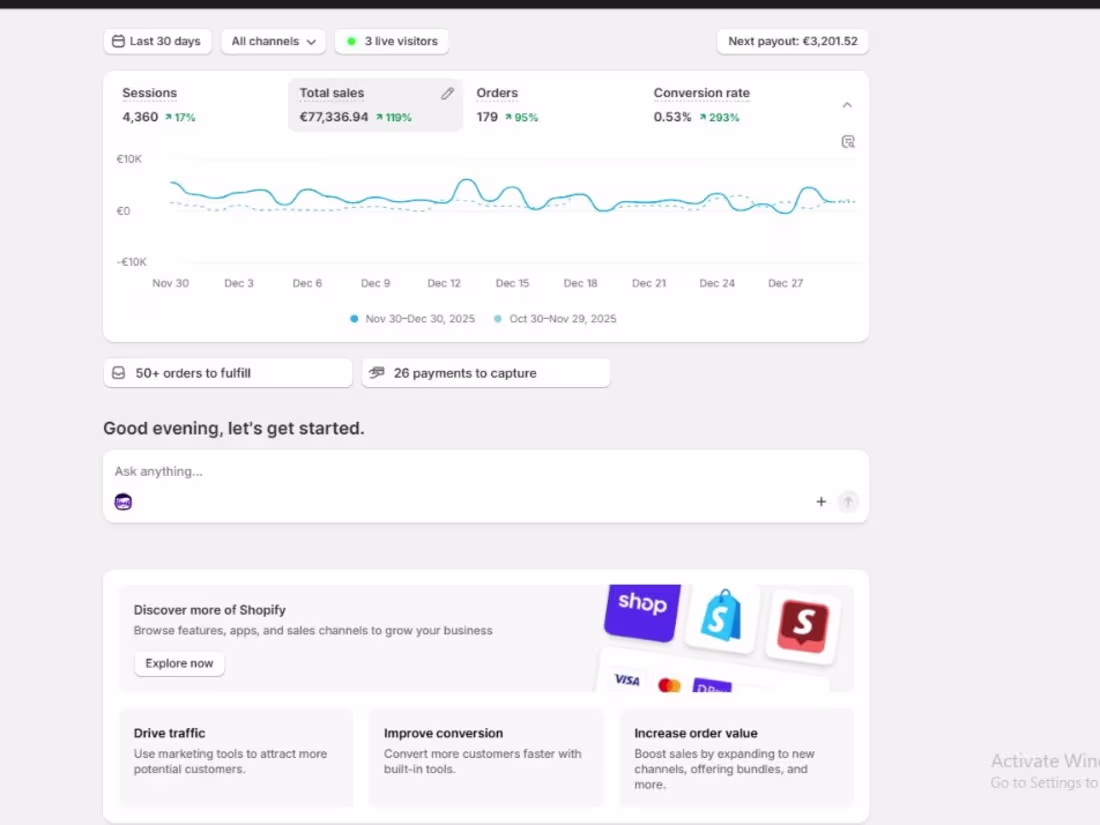Click the Discover more of Shopify heading
Viewport: 1100px width, 825px height.
(x=210, y=610)
